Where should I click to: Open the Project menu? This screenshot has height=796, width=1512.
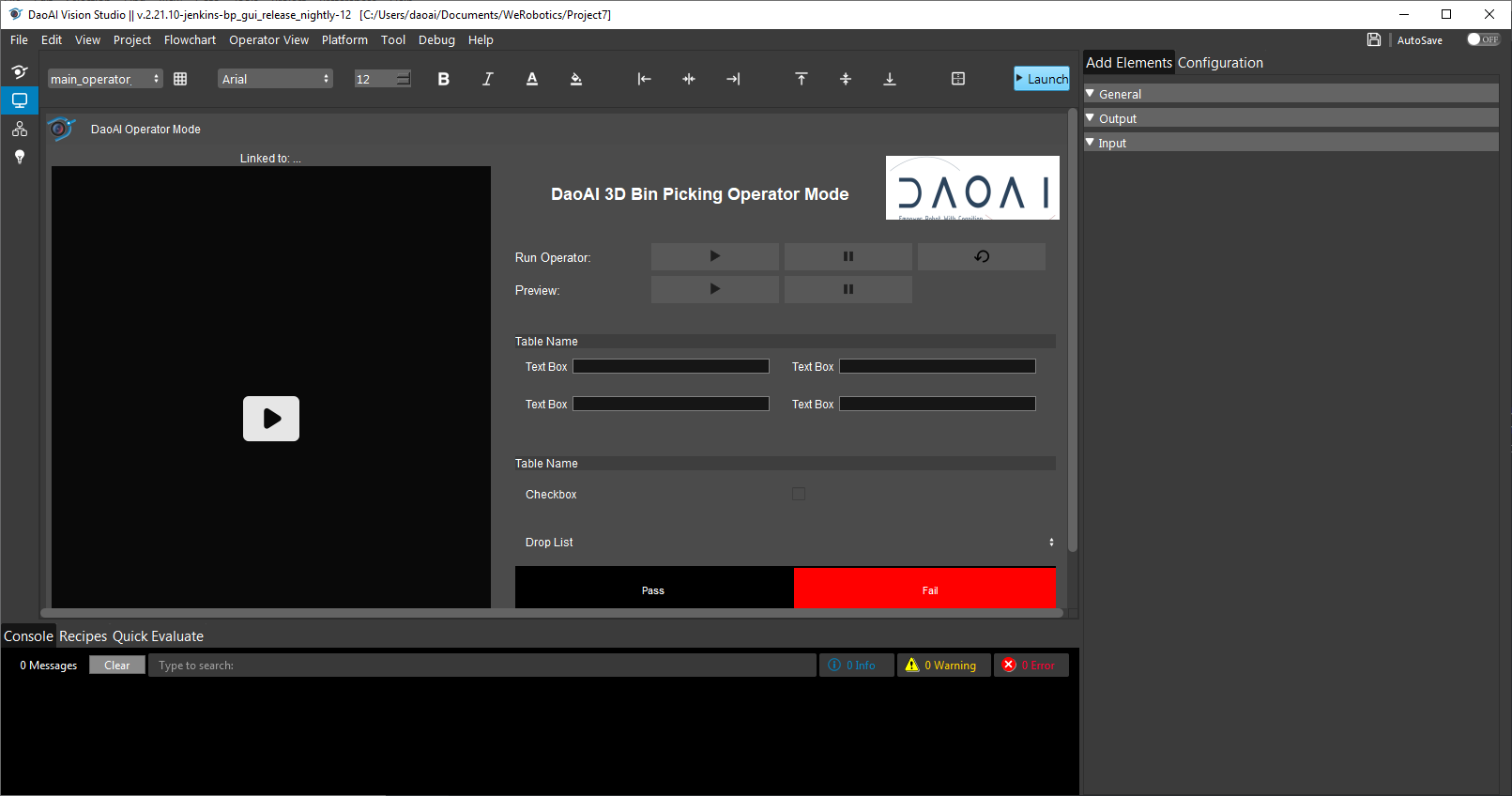[132, 39]
